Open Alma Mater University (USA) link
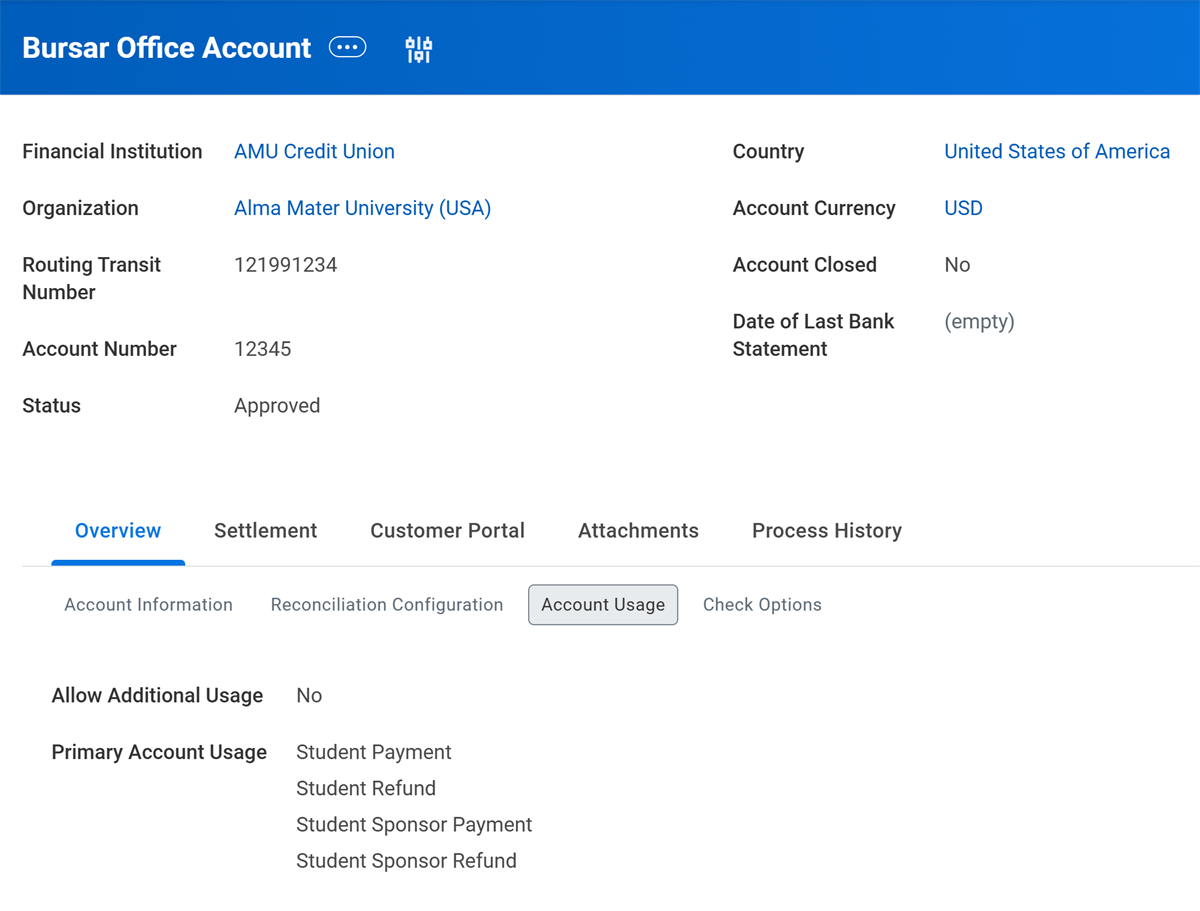This screenshot has height=911, width=1200. 362,209
